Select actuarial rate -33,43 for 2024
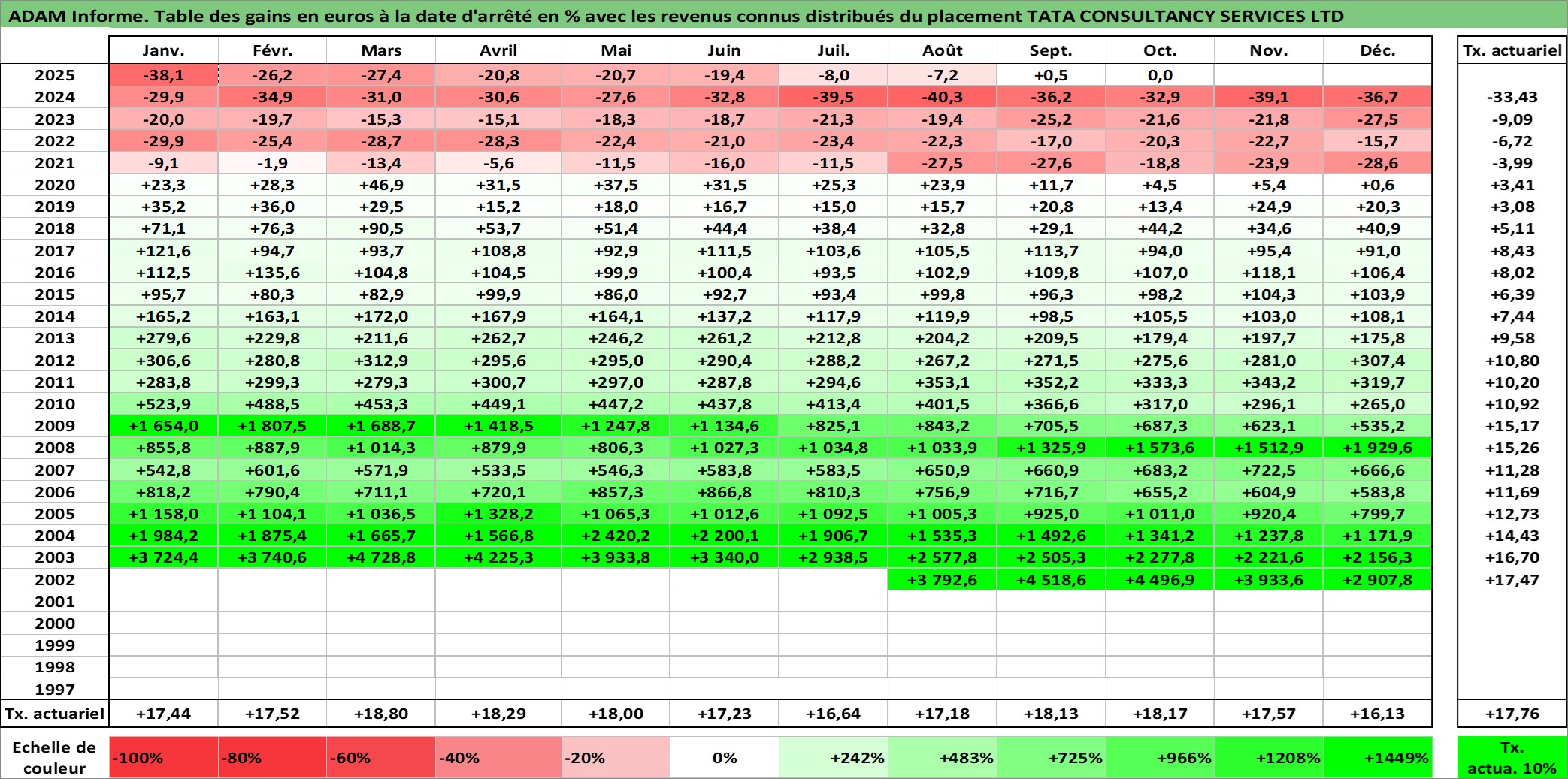The width and height of the screenshot is (1568, 779). [1512, 97]
